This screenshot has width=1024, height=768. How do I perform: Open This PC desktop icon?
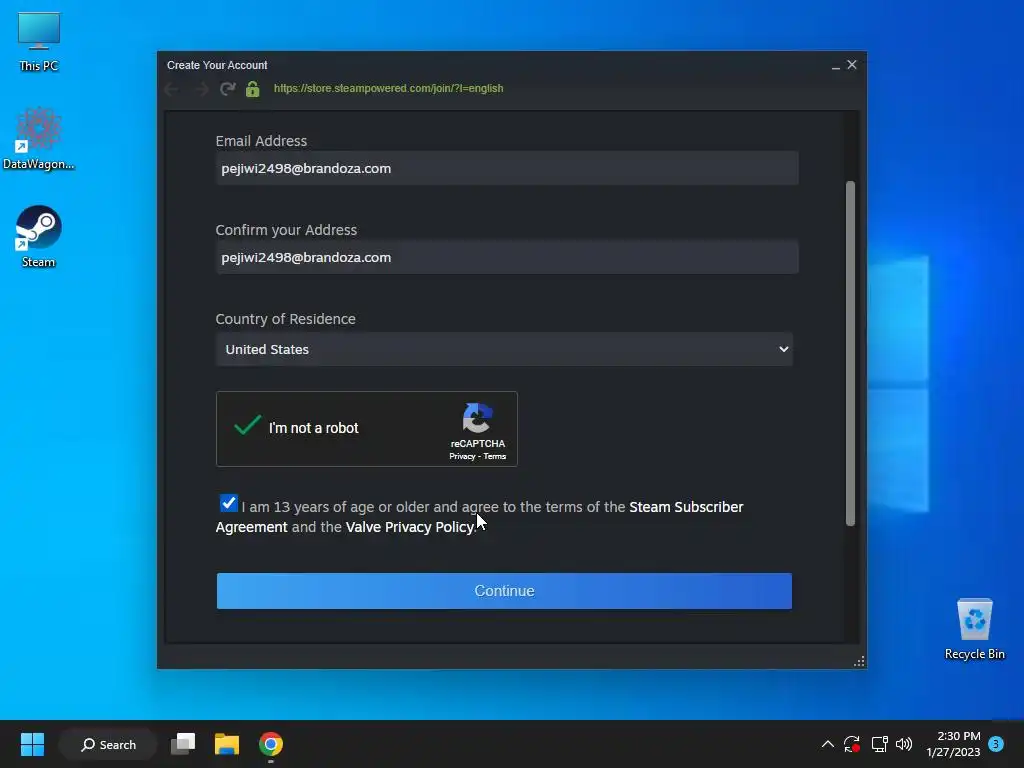click(39, 42)
